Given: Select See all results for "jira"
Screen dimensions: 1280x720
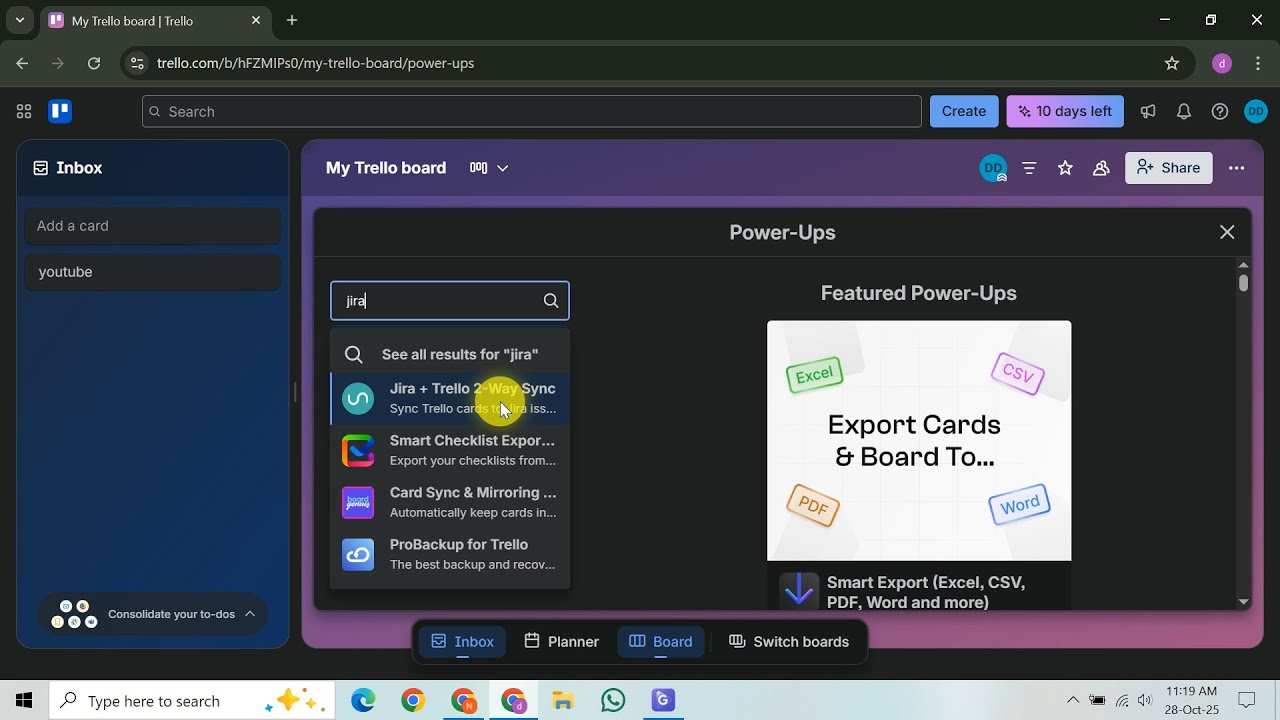Looking at the screenshot, I should (450, 354).
